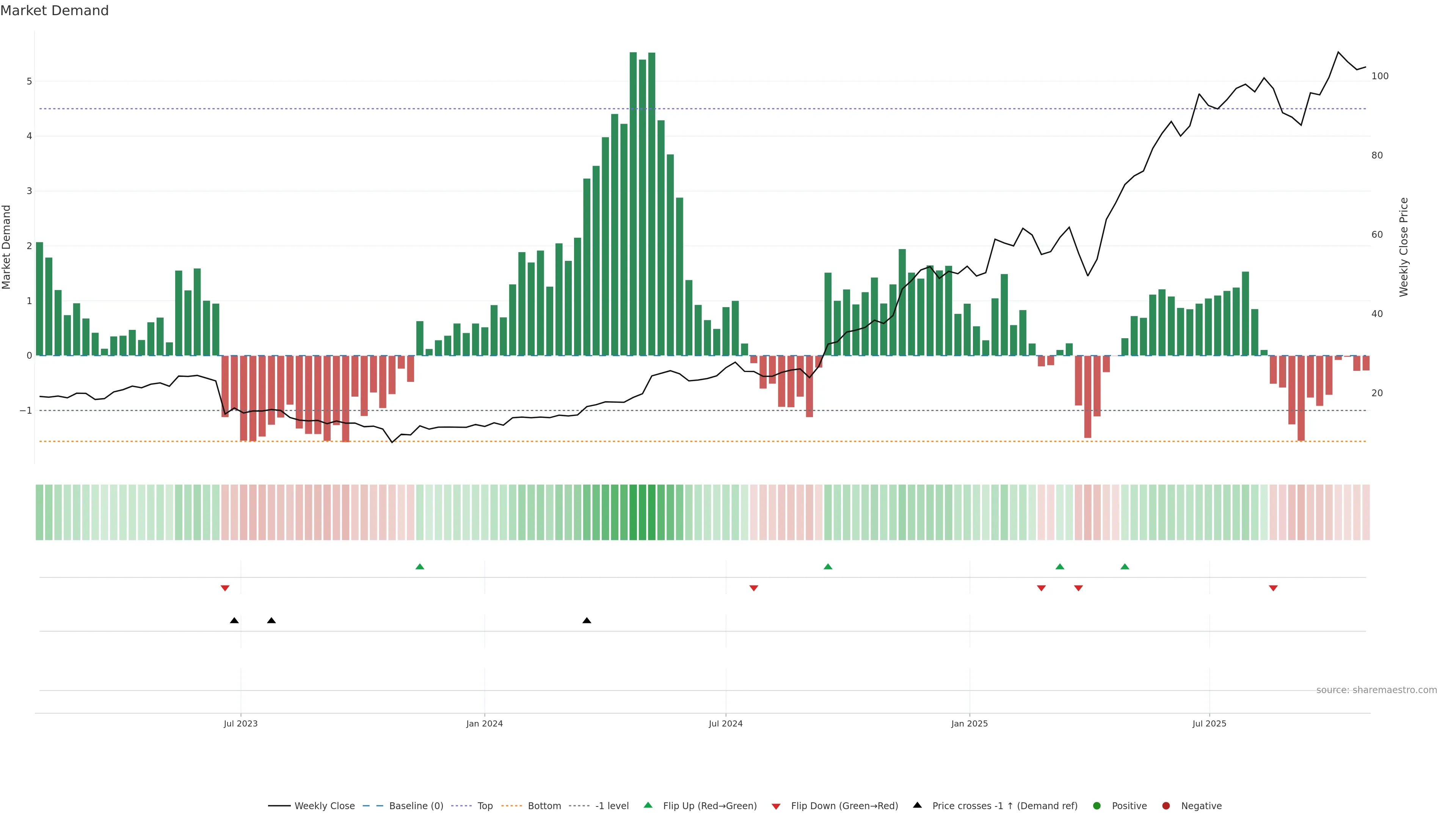Click the Market Demand chart title
The width and height of the screenshot is (1456, 819).
pos(54,11)
